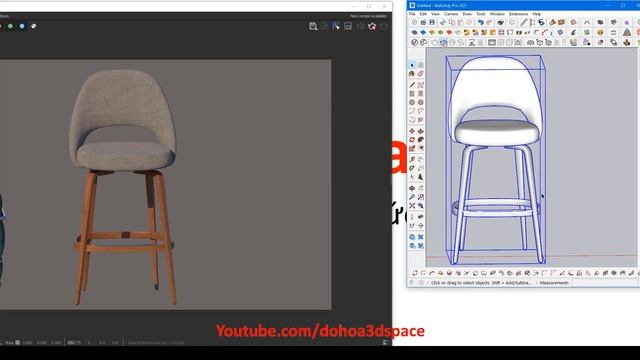Click the region select cursor icon in render window
The height and width of the screenshot is (360, 640).
tap(336, 27)
